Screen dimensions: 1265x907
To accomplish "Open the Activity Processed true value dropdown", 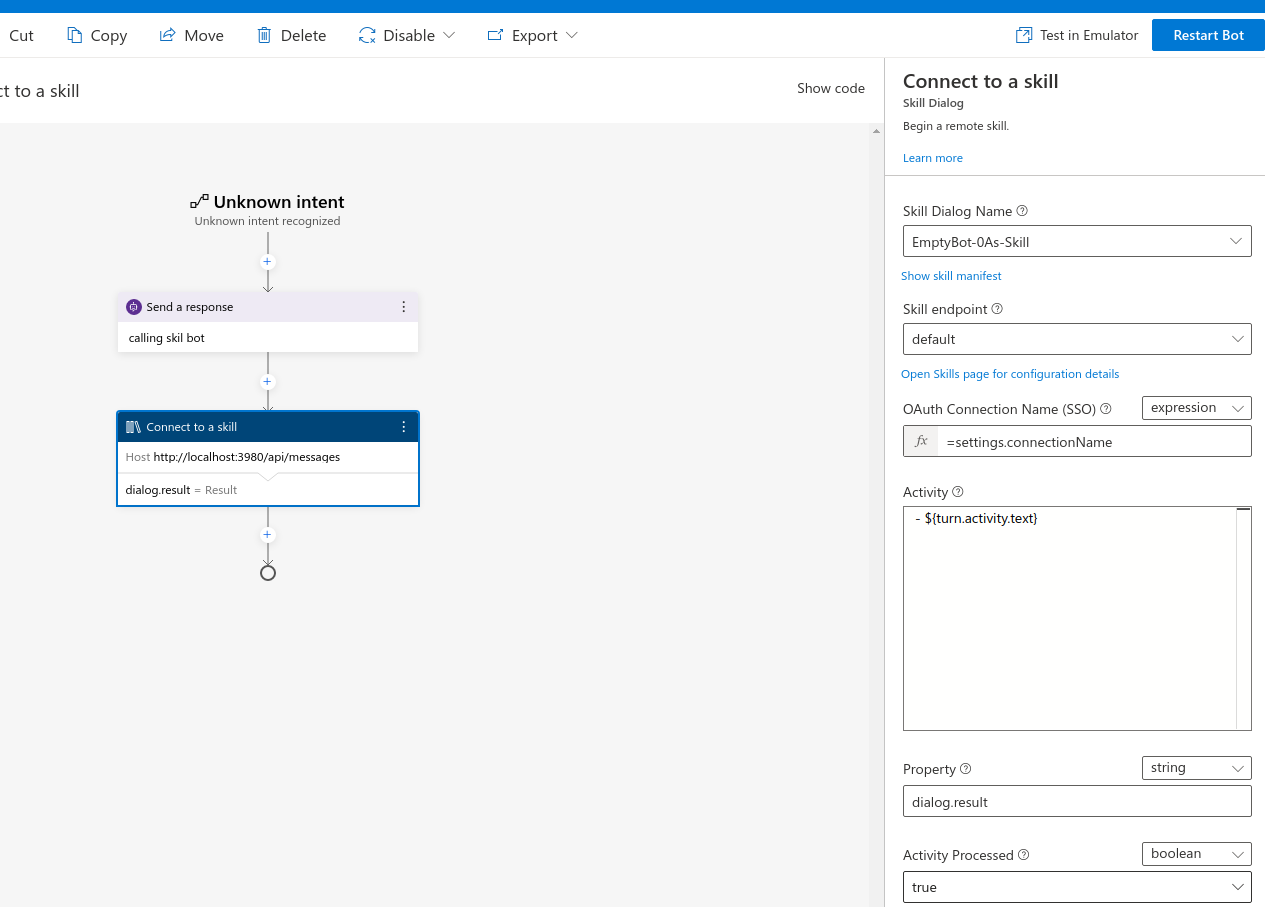I will (x=1077, y=887).
